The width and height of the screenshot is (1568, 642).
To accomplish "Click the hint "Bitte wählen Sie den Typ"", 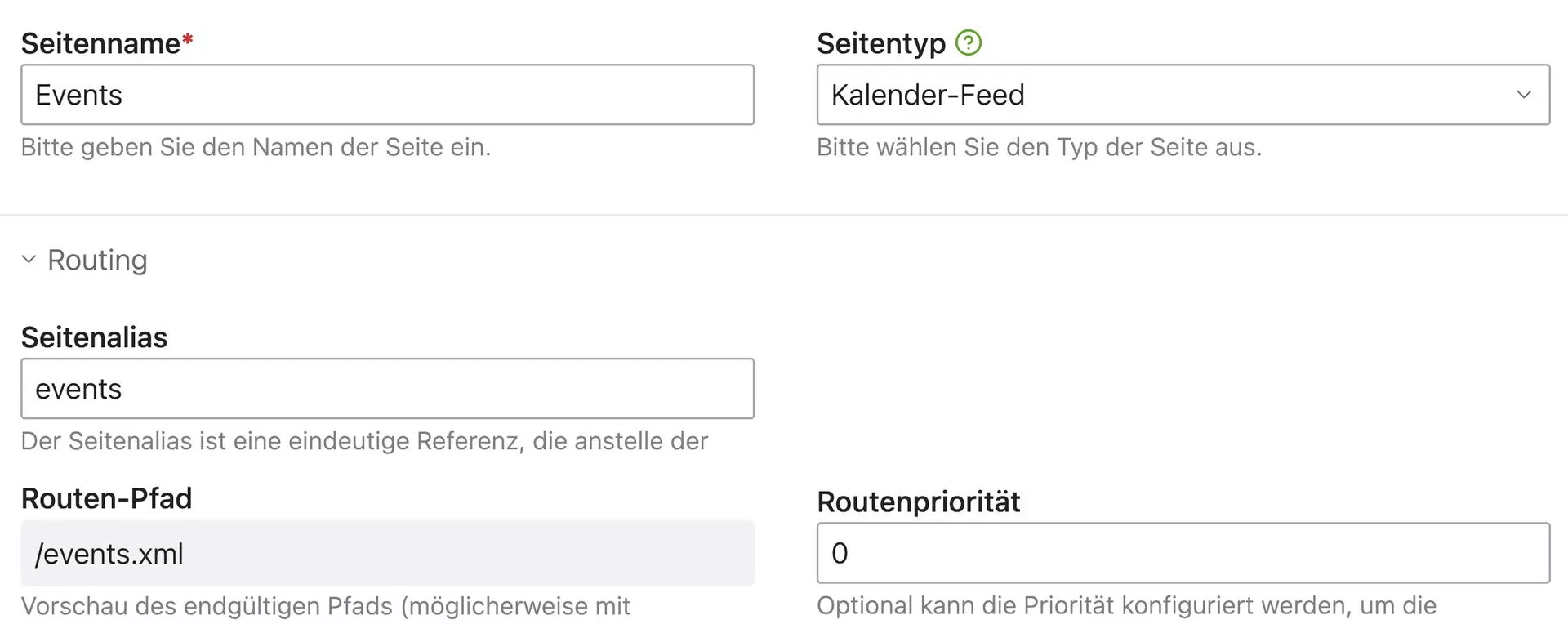I will [x=1039, y=147].
